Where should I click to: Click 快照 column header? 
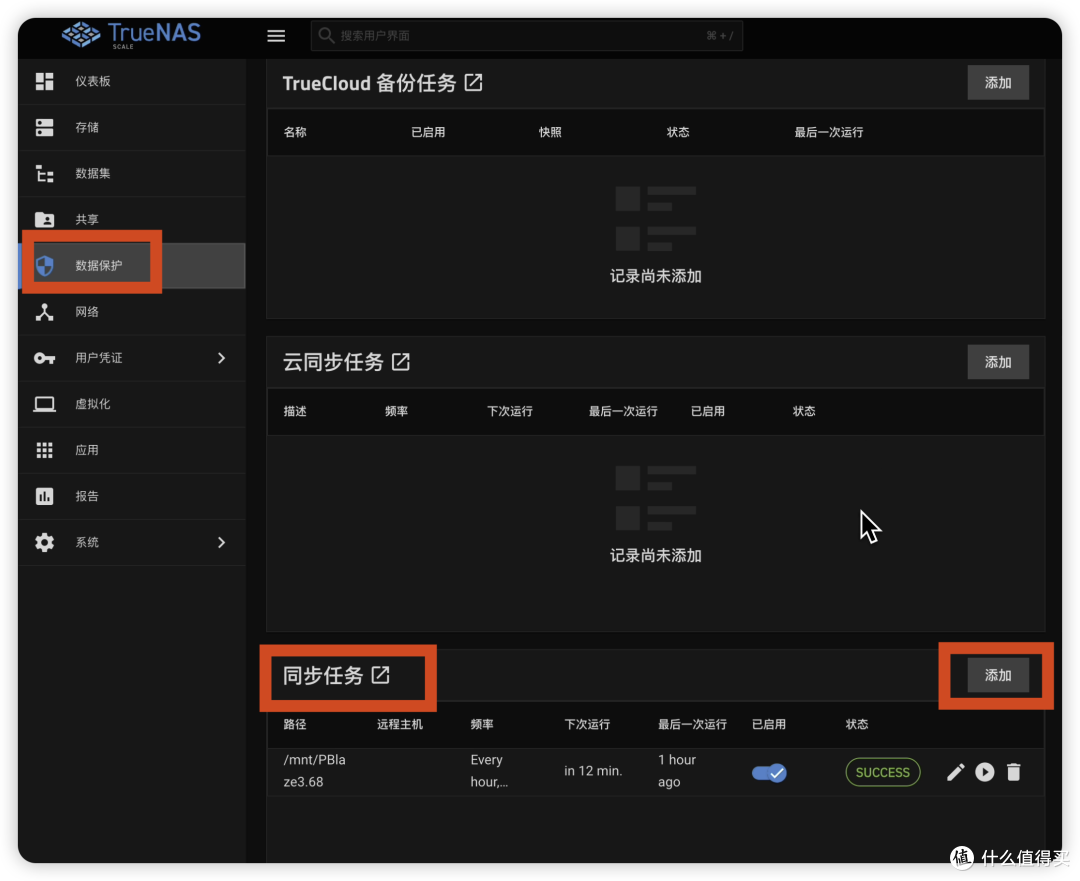tap(550, 132)
